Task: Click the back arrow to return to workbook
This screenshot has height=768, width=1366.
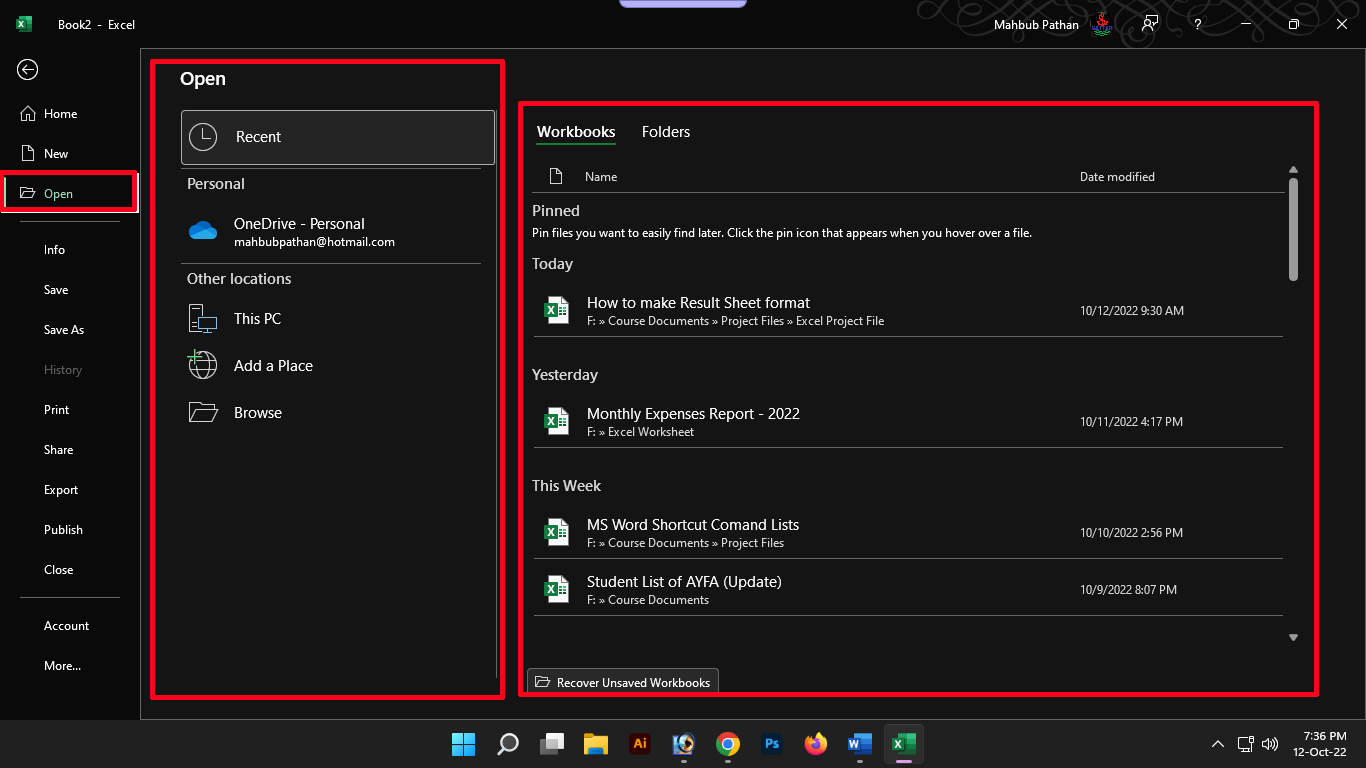Action: (28, 69)
